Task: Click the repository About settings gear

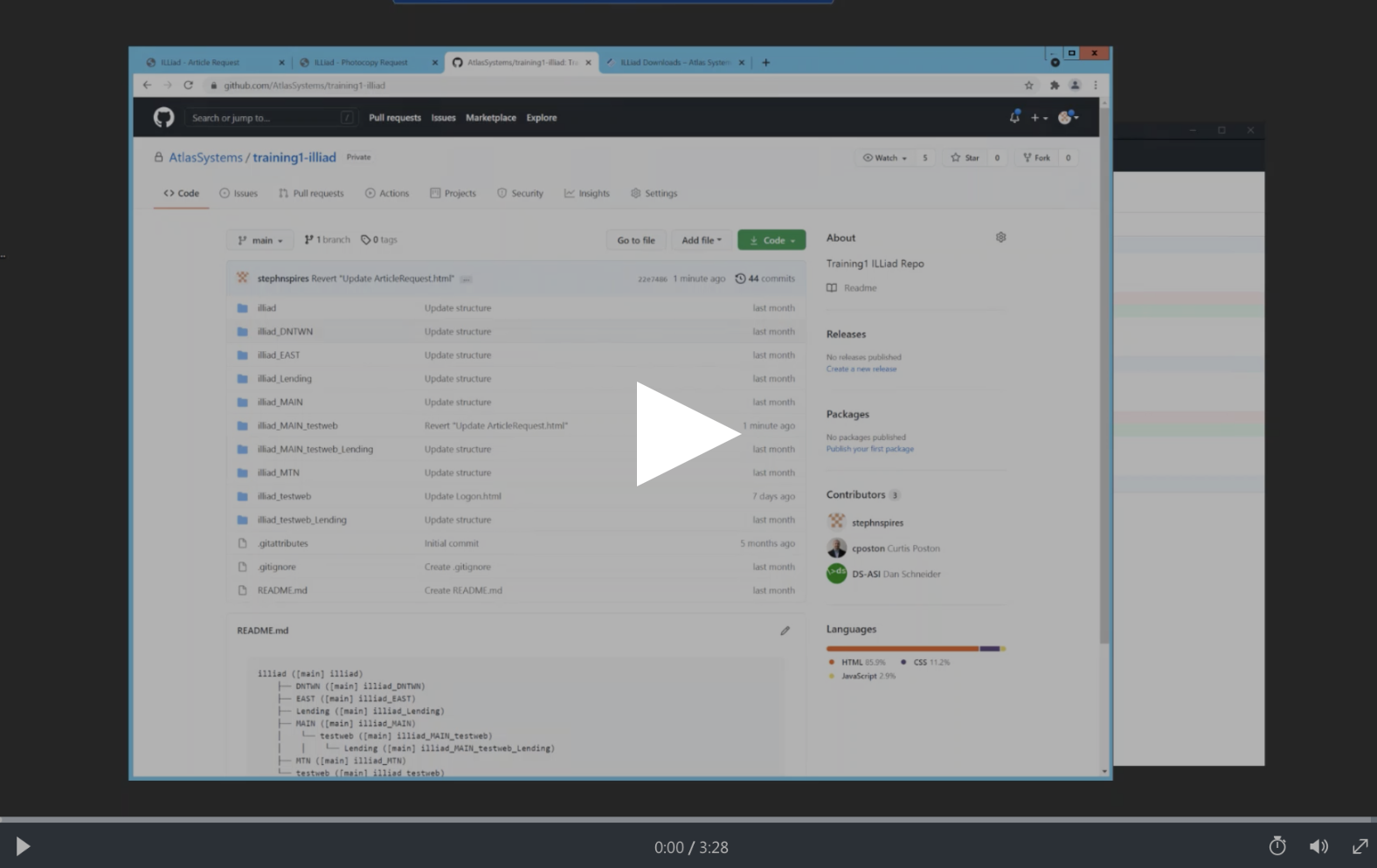Action: click(x=1000, y=238)
